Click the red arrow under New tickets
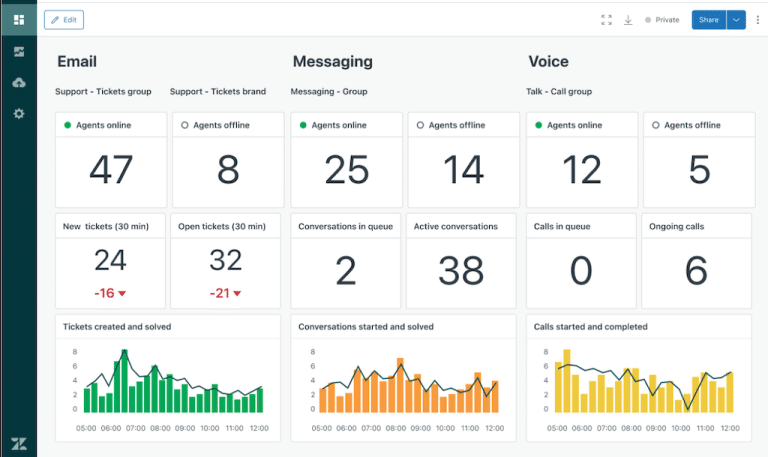The width and height of the screenshot is (768, 457). [x=122, y=293]
